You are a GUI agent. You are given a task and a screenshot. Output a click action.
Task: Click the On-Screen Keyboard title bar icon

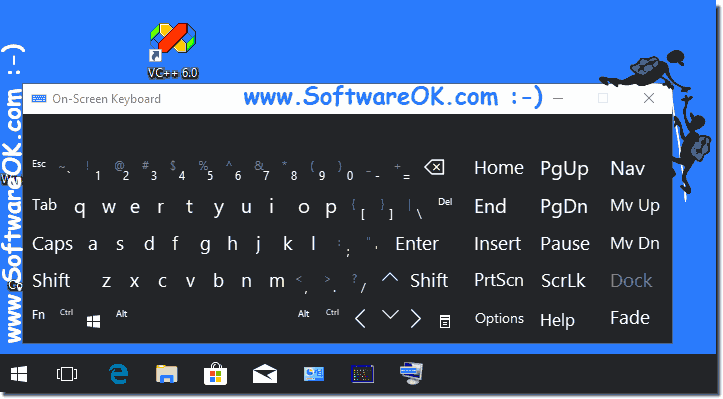tap(39, 99)
